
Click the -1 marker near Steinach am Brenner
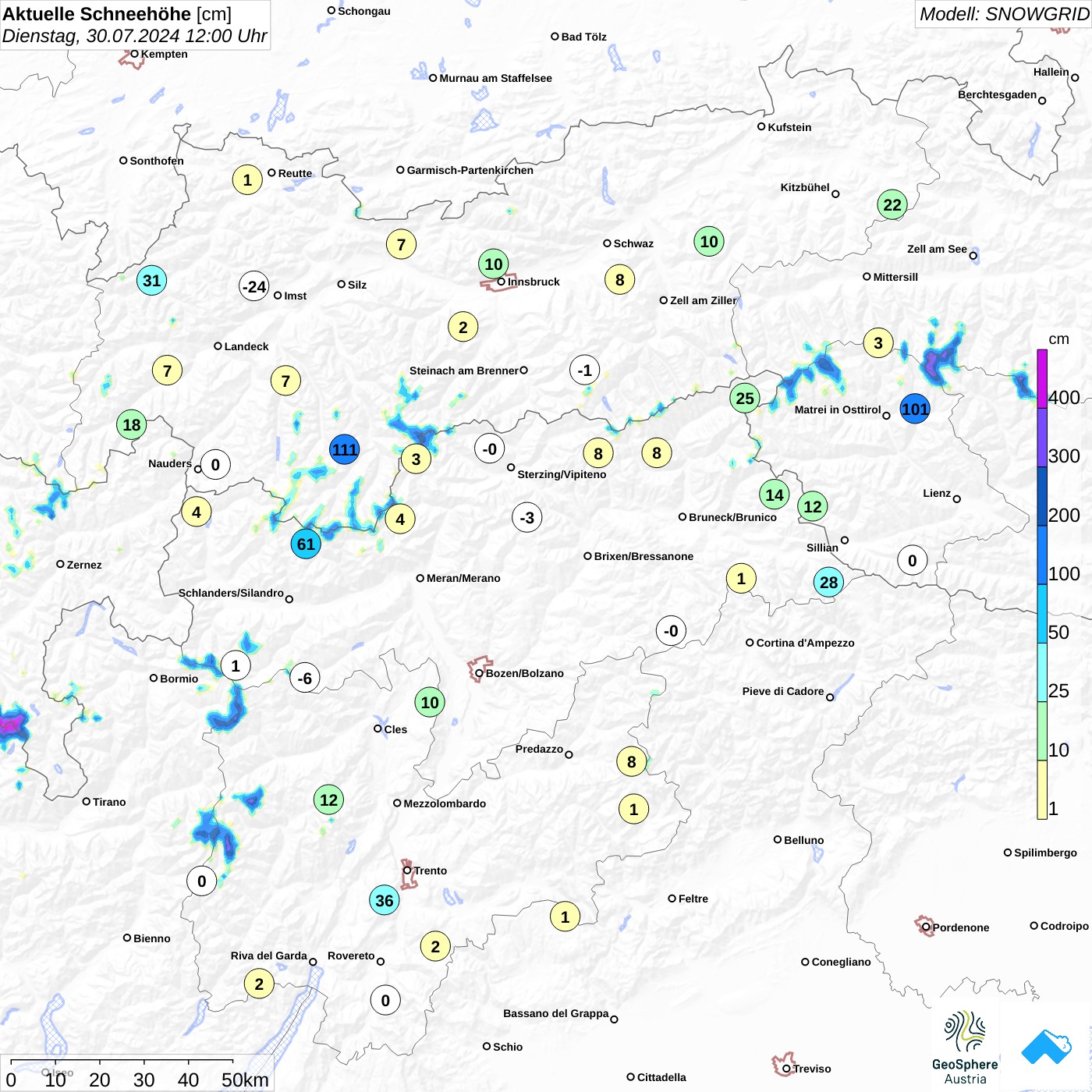(585, 370)
